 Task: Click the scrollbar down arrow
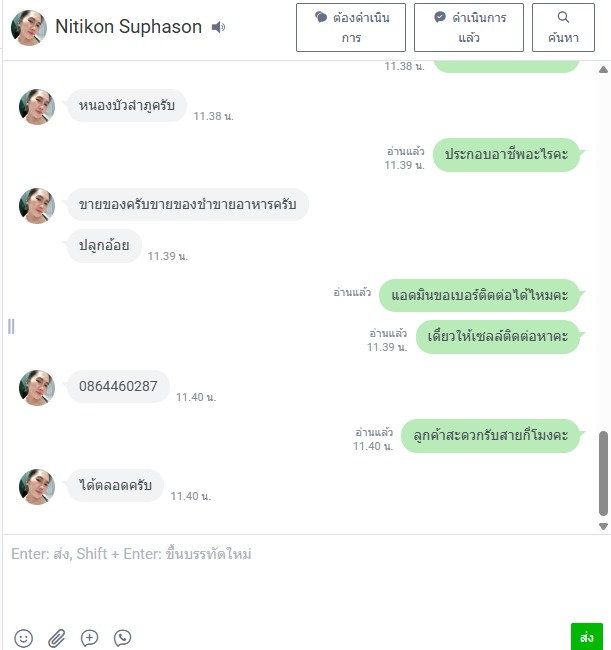click(x=604, y=526)
